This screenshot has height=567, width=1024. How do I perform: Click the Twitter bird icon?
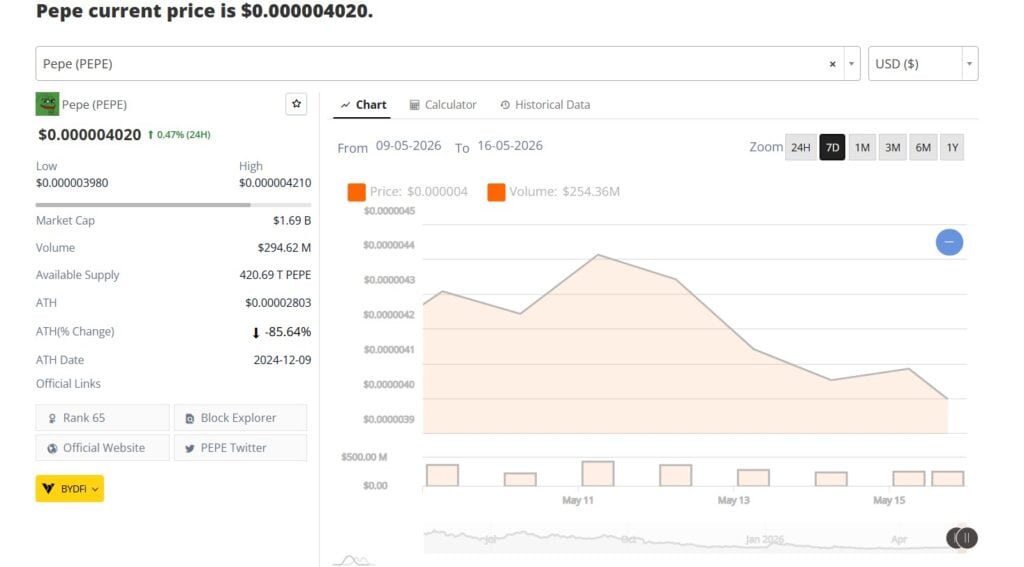pos(189,449)
